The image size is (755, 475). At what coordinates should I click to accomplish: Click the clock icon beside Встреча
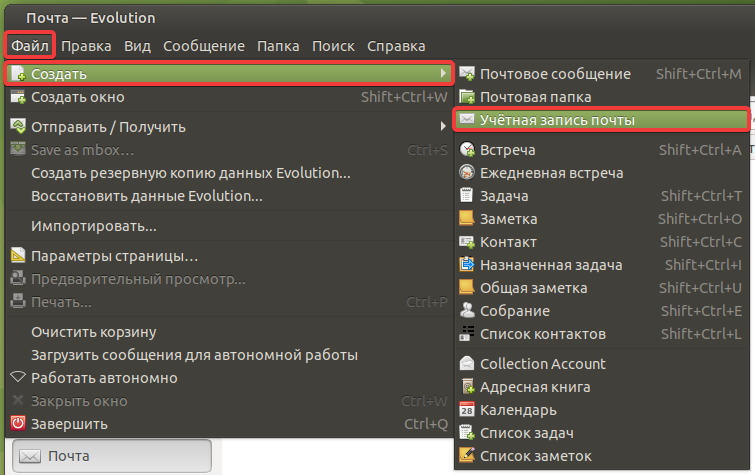point(467,150)
